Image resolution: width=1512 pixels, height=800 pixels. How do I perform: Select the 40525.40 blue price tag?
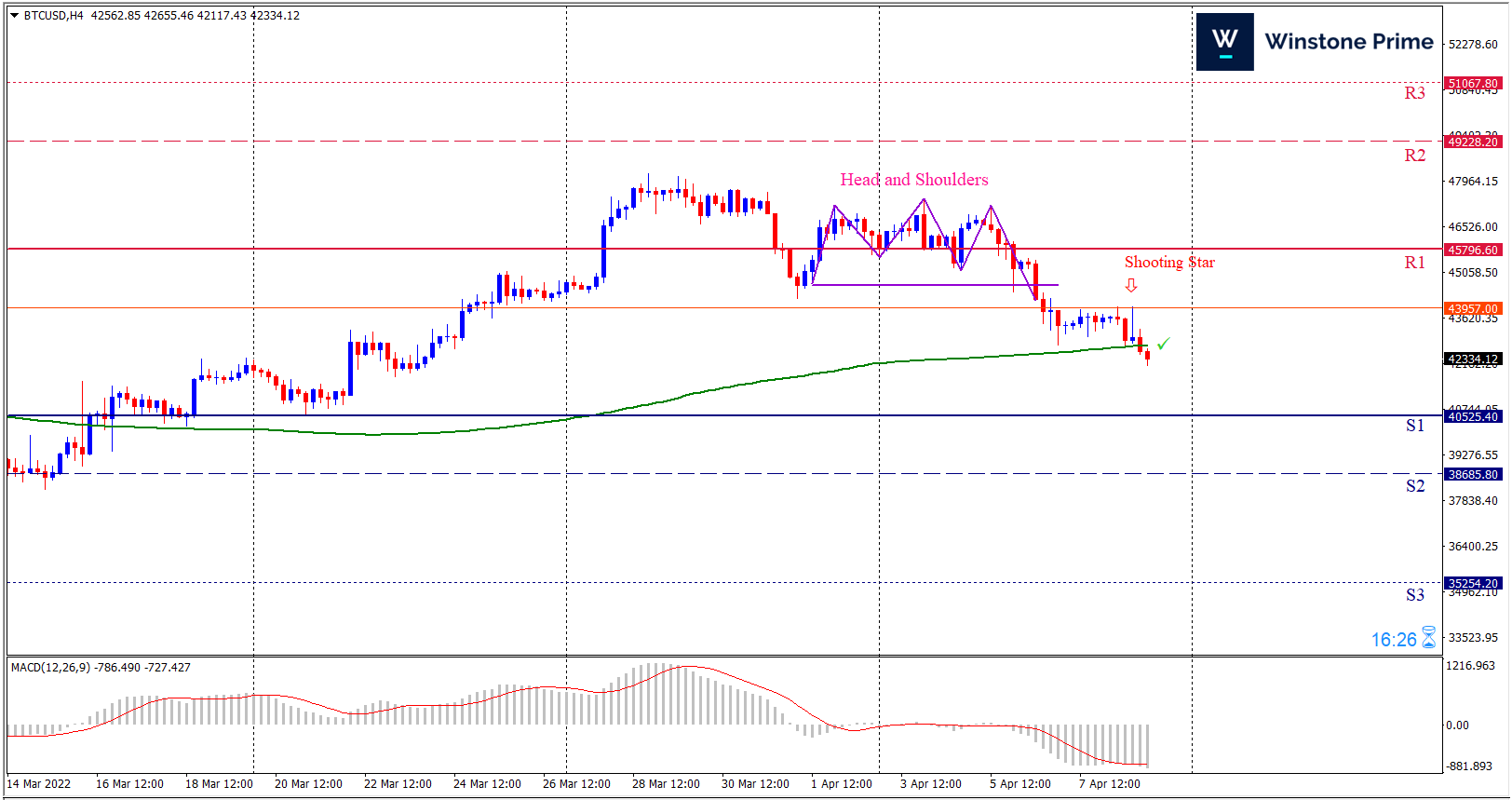tap(1472, 416)
